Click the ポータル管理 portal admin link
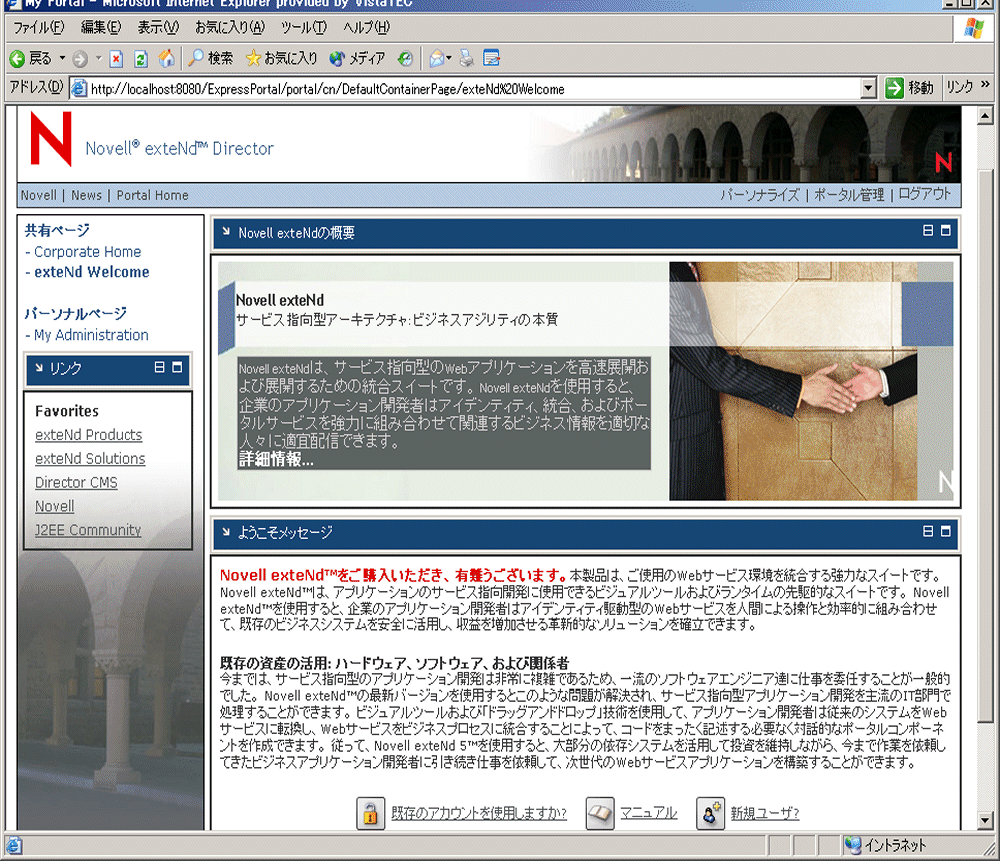 coord(849,195)
